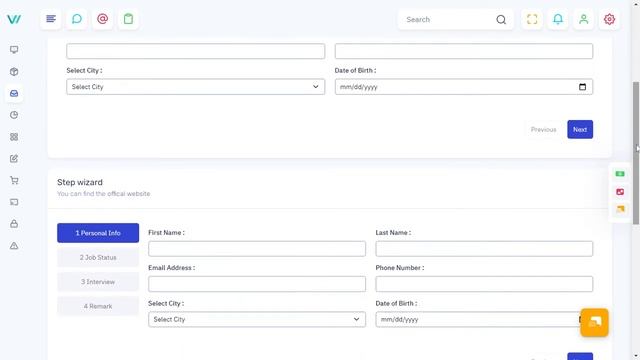Image resolution: width=640 pixels, height=360 pixels.
Task: Select the 1 Personal Info step
Action: [98, 233]
